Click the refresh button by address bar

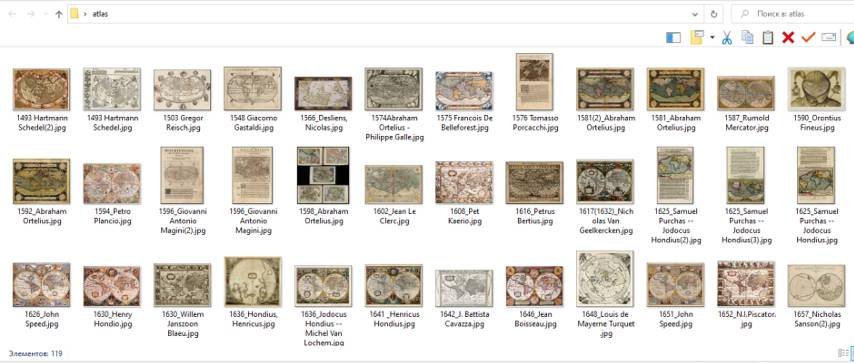[713, 14]
